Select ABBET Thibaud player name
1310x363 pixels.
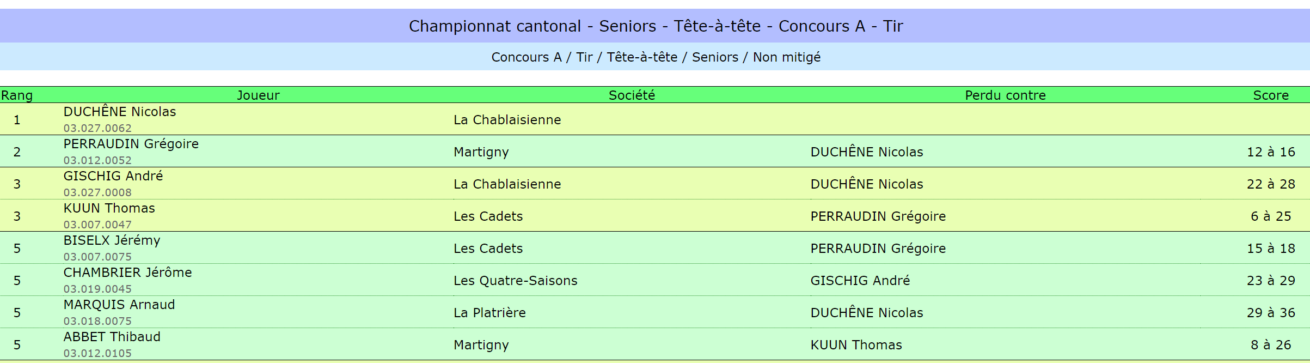coord(110,336)
